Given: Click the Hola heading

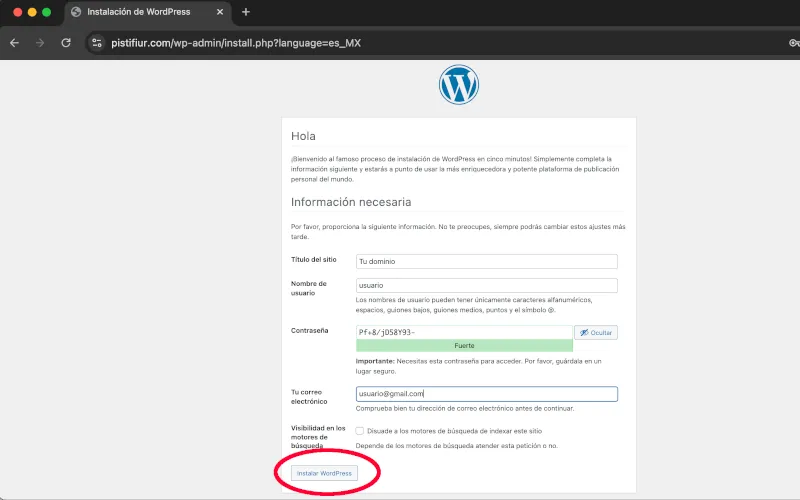Looking at the screenshot, I should (303, 136).
